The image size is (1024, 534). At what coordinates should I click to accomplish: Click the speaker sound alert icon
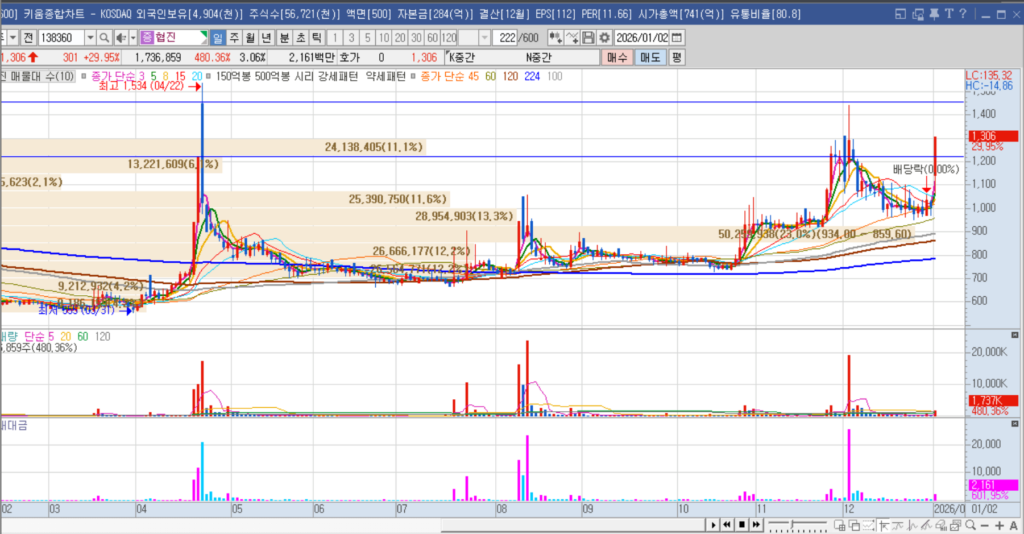pos(119,37)
